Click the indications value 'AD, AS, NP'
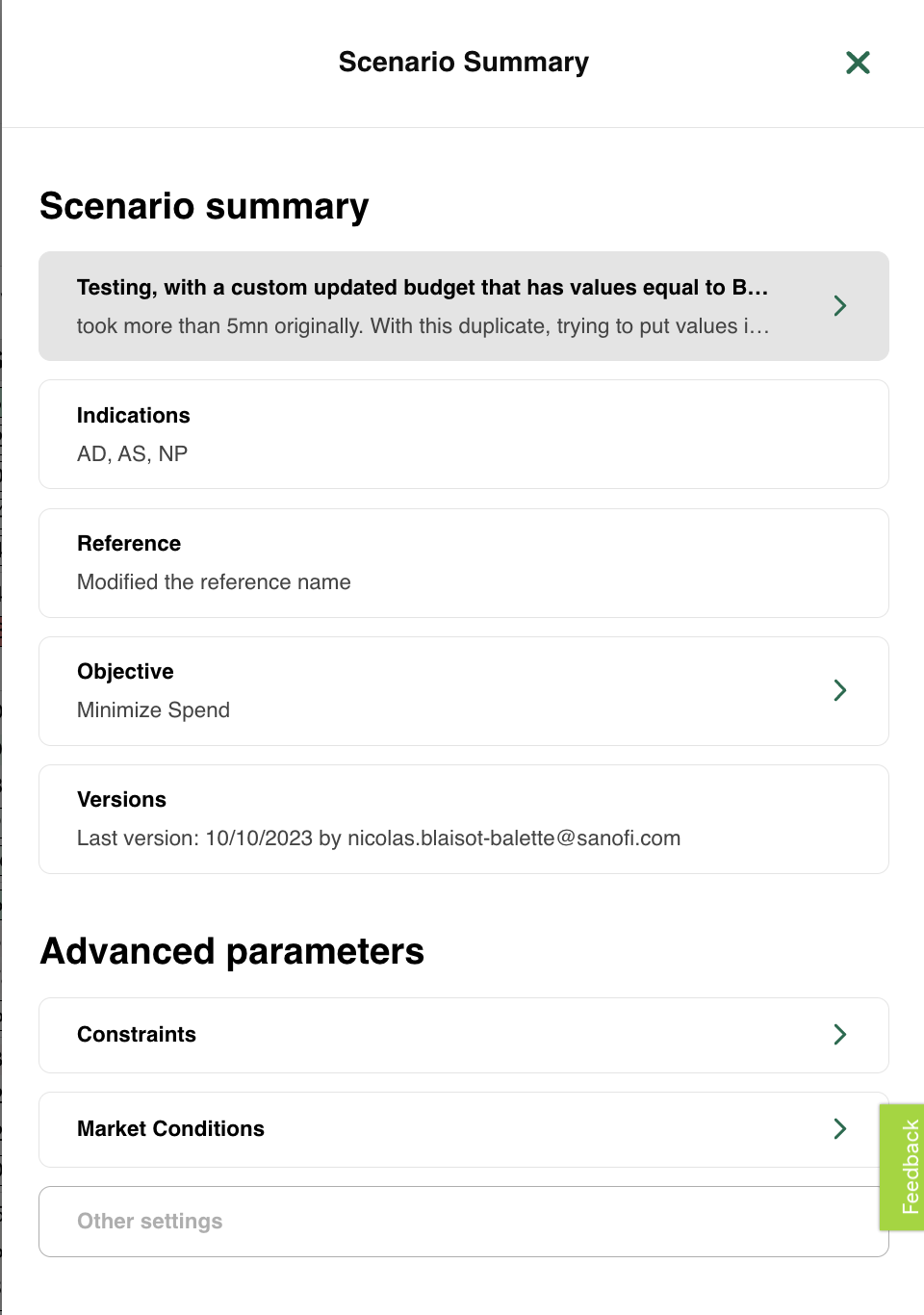This screenshot has height=1315, width=924. point(132,454)
